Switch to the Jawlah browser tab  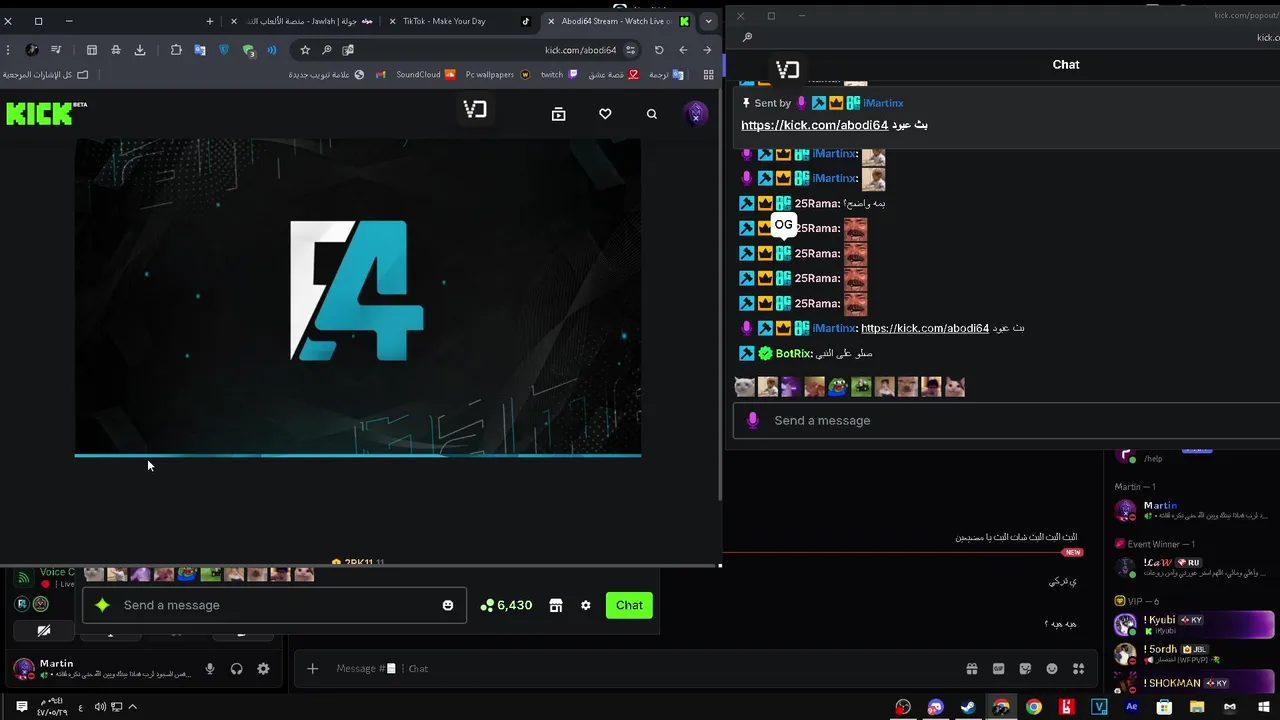(304, 21)
